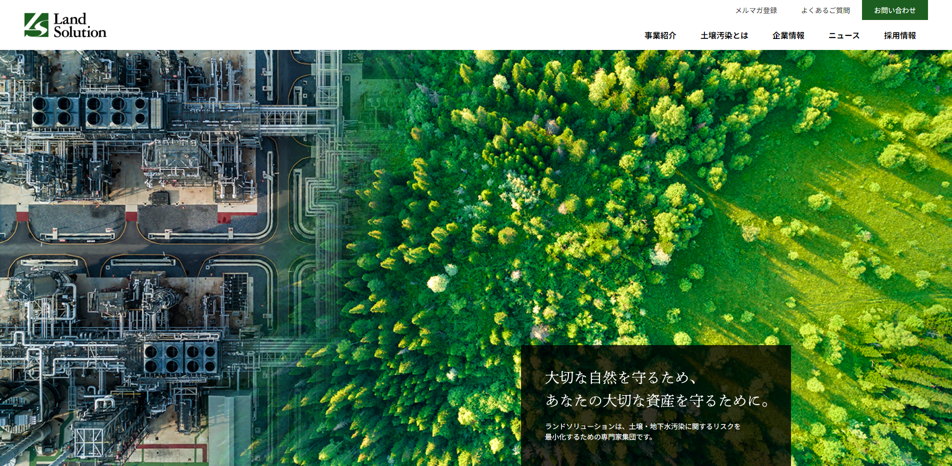This screenshot has height=466, width=952.
Task: Click the headline line あなたの大切な資産を守るために。
Action: 660,400
